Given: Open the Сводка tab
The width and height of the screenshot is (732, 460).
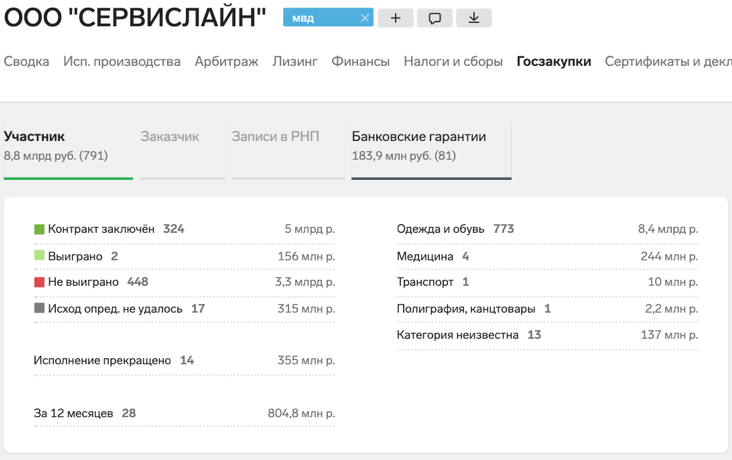Looking at the screenshot, I should pos(26,61).
